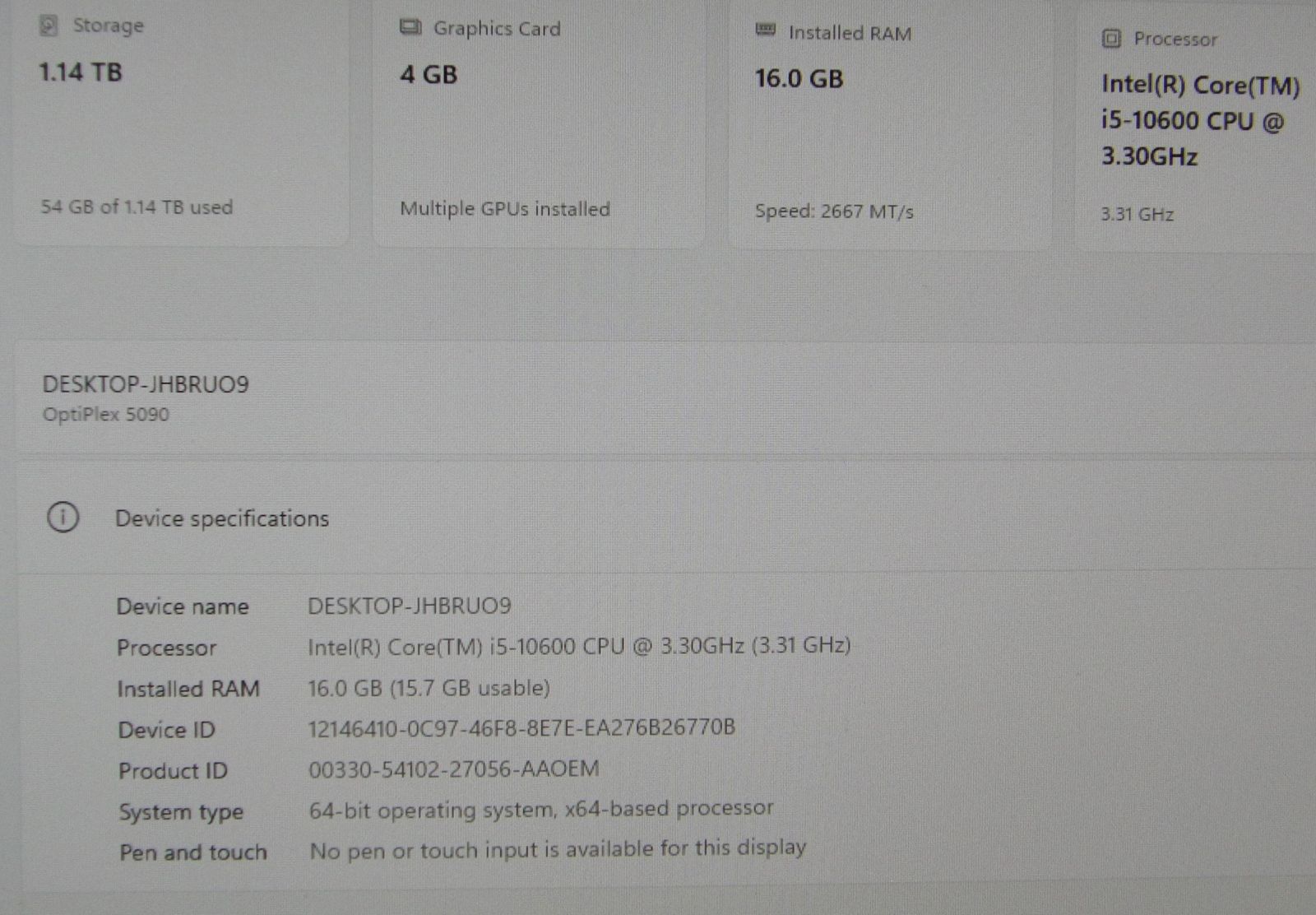Click the '54 GB of 1.14 TB used' text
Screen dimensions: 1316x915
(x=137, y=207)
